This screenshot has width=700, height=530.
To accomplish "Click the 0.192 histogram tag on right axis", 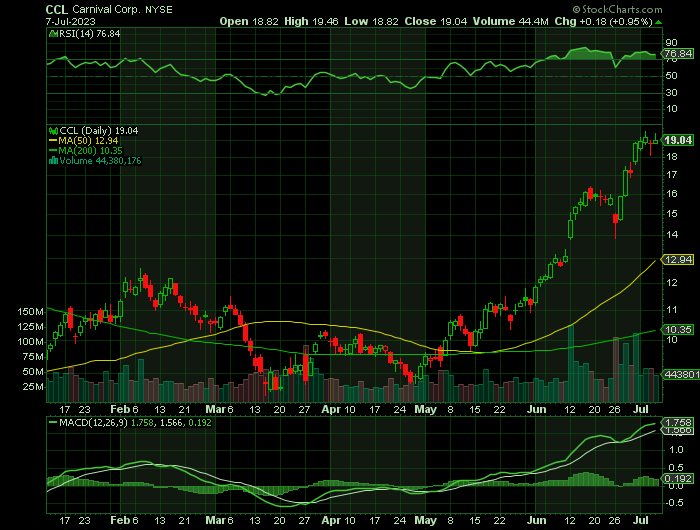I will pyautogui.click(x=679, y=479).
